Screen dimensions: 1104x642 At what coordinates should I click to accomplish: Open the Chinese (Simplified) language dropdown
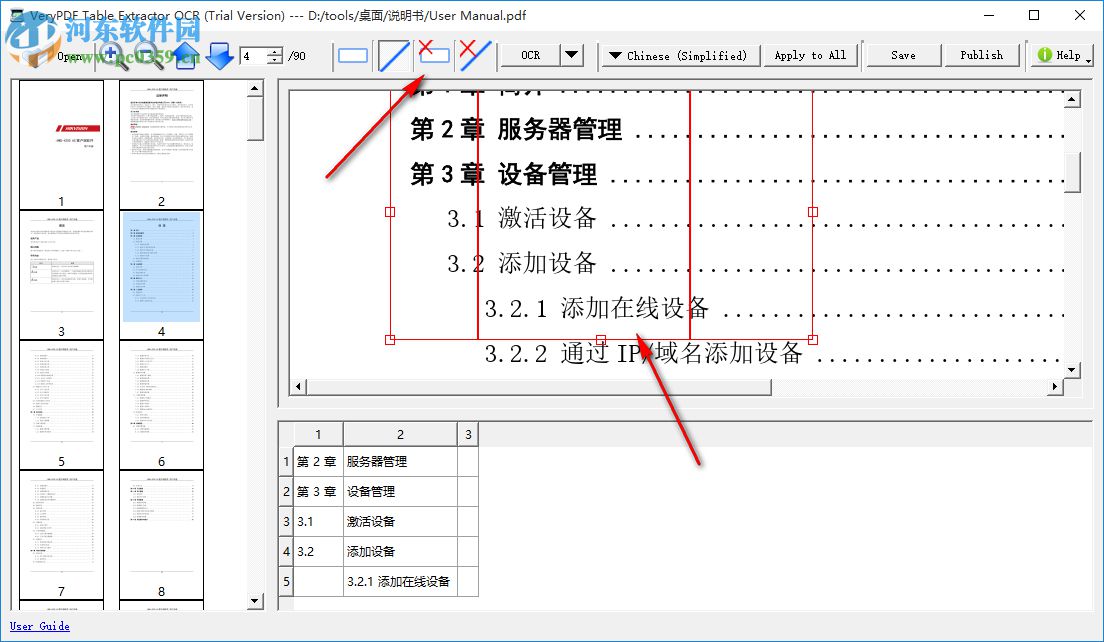coord(680,55)
